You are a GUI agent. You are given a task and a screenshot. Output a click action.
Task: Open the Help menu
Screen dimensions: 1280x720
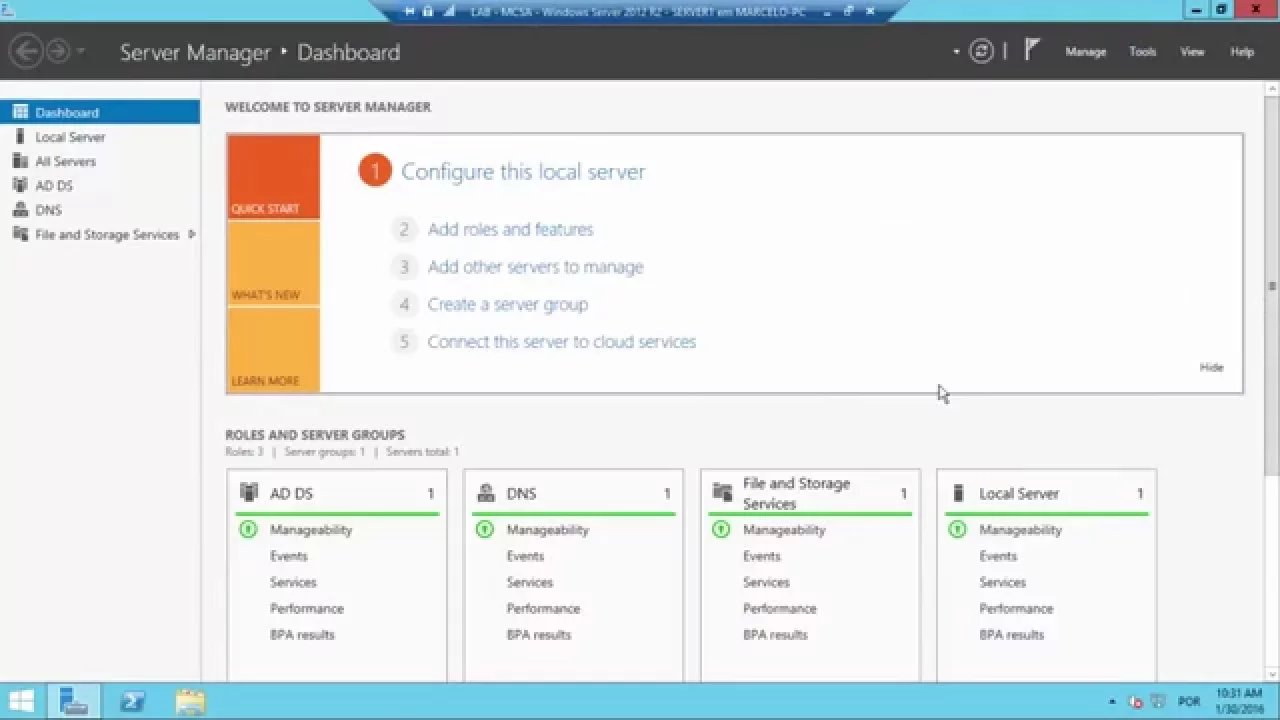tap(1242, 52)
